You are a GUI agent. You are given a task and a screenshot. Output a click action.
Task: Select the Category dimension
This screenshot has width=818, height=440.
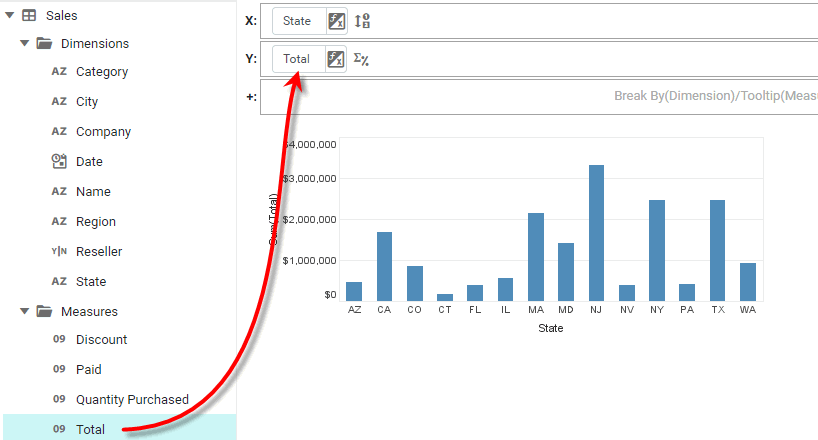click(x=101, y=72)
